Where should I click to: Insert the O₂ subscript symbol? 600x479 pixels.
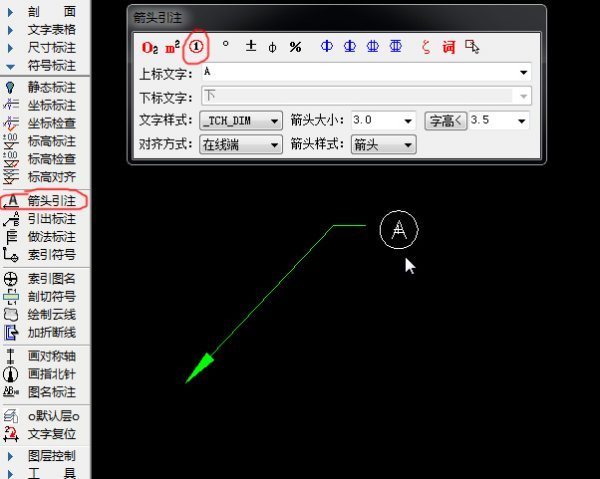pyautogui.click(x=150, y=47)
